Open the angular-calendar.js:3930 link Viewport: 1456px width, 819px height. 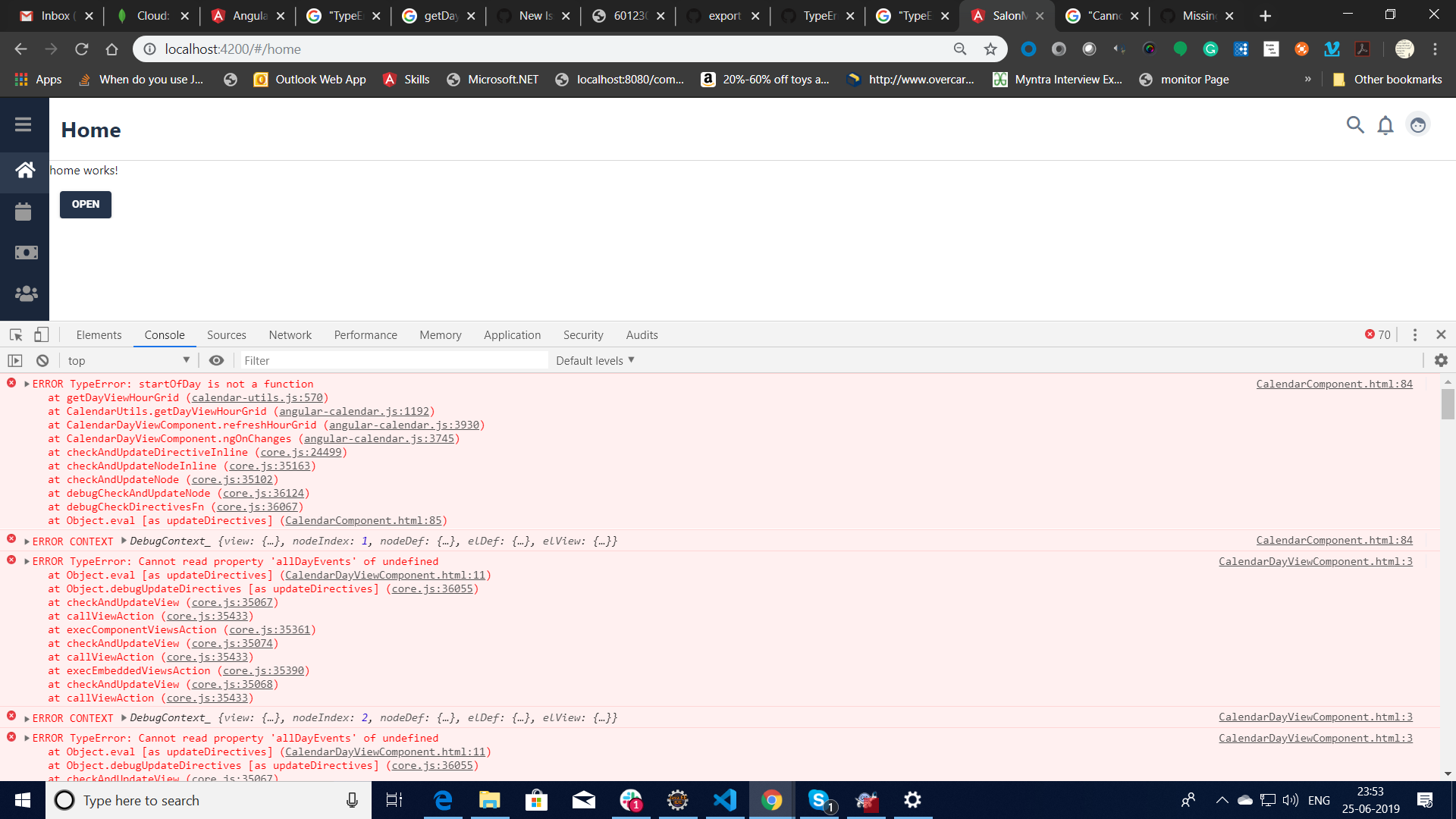click(404, 425)
